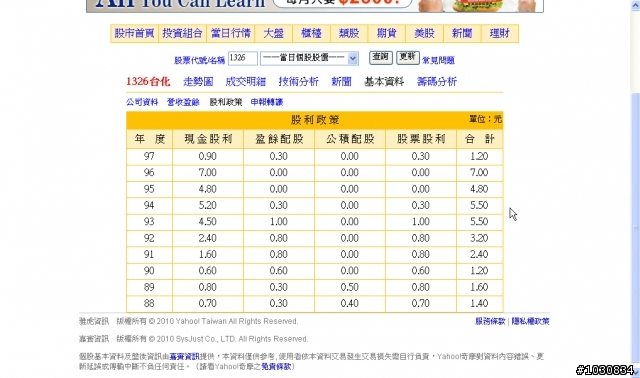The height and width of the screenshot is (378, 640).
Task: Open the 服務條款 footer link
Action: click(x=490, y=321)
